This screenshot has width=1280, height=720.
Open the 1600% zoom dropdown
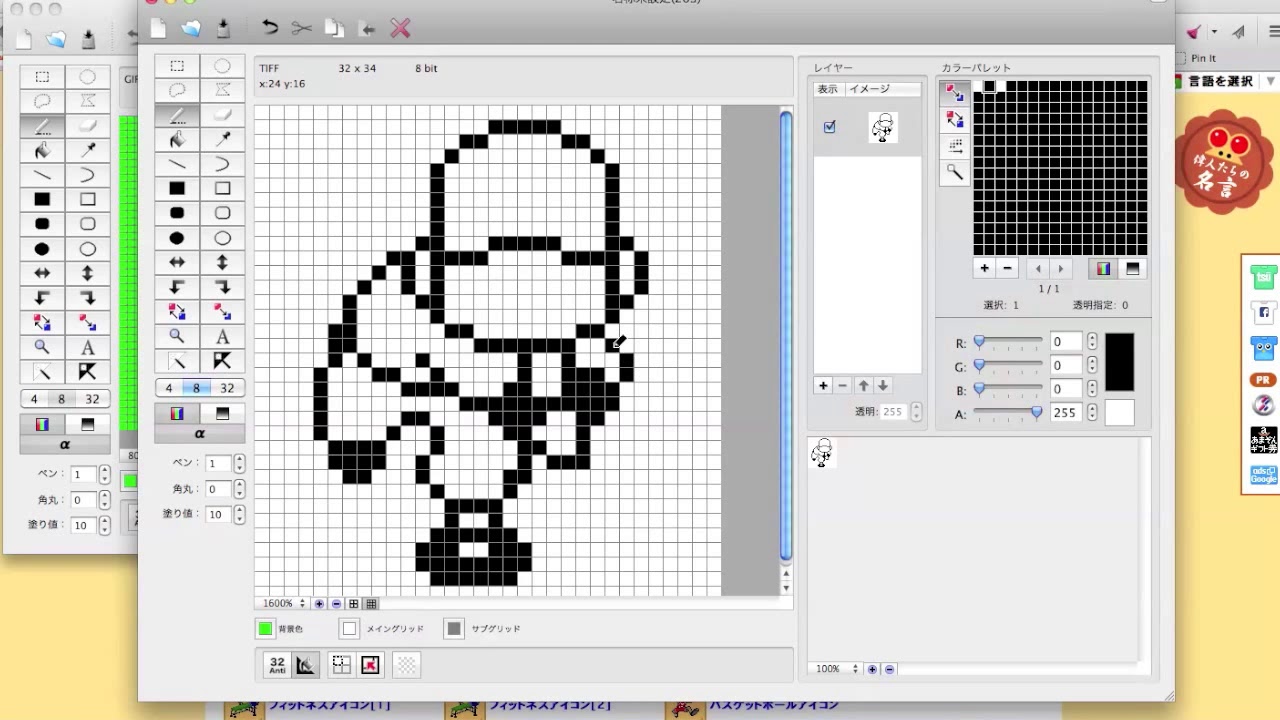click(284, 604)
